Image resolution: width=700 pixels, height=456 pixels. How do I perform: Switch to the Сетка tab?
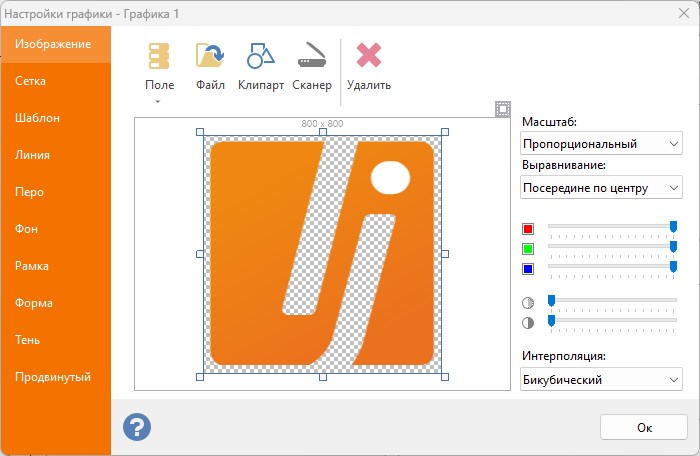pyautogui.click(x=55, y=81)
